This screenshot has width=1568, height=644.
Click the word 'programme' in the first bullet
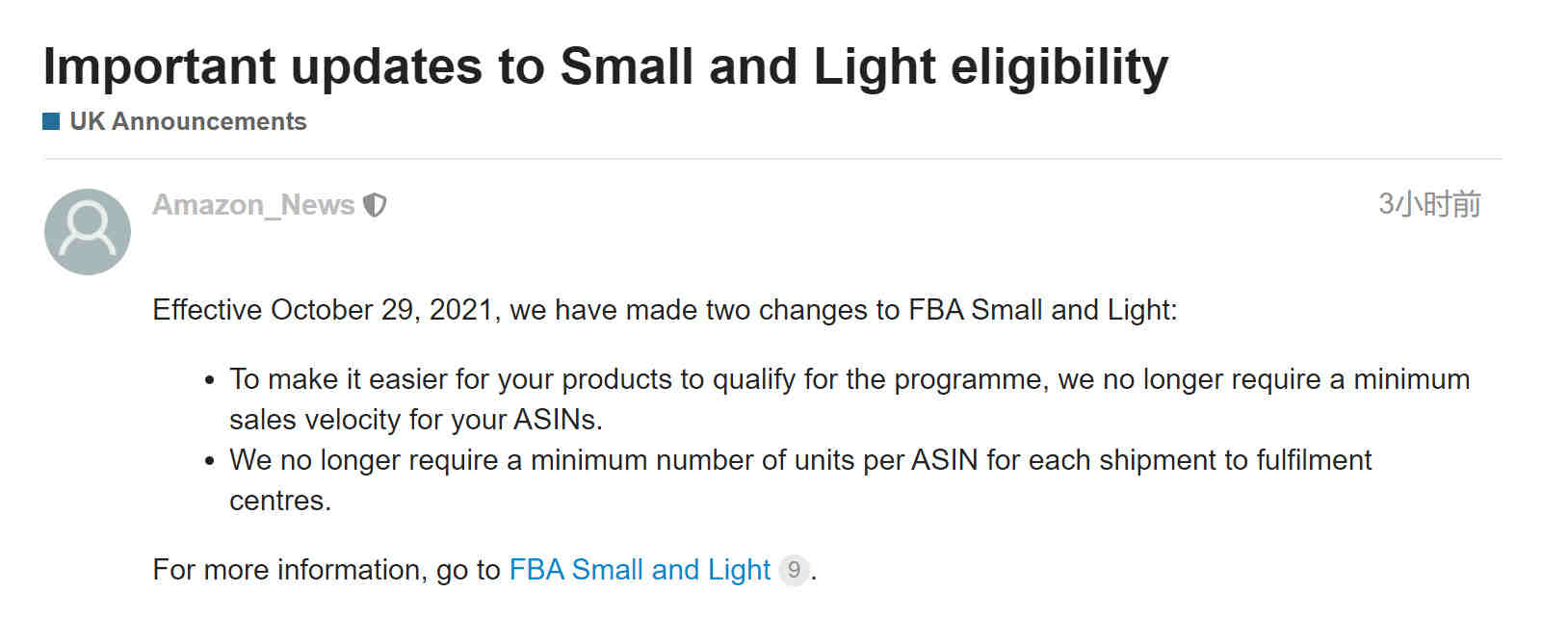point(969,379)
